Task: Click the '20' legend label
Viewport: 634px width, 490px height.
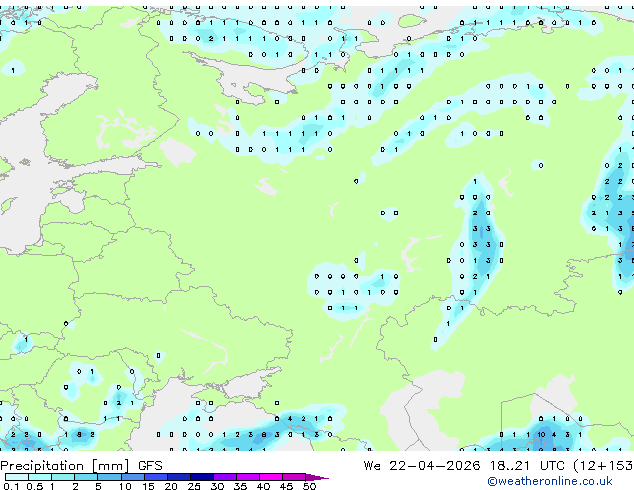Action: point(171,486)
